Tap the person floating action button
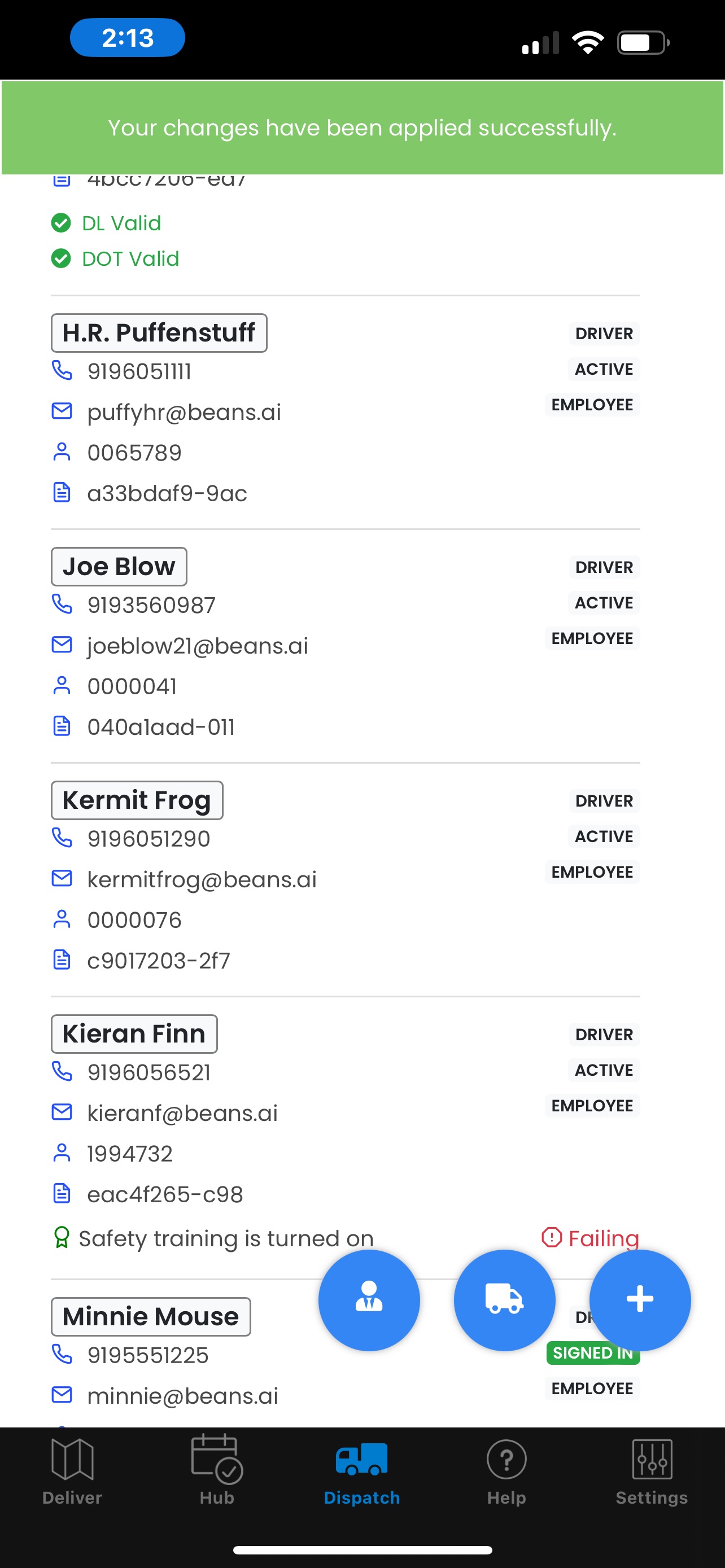The height and width of the screenshot is (1568, 725). (x=369, y=1299)
